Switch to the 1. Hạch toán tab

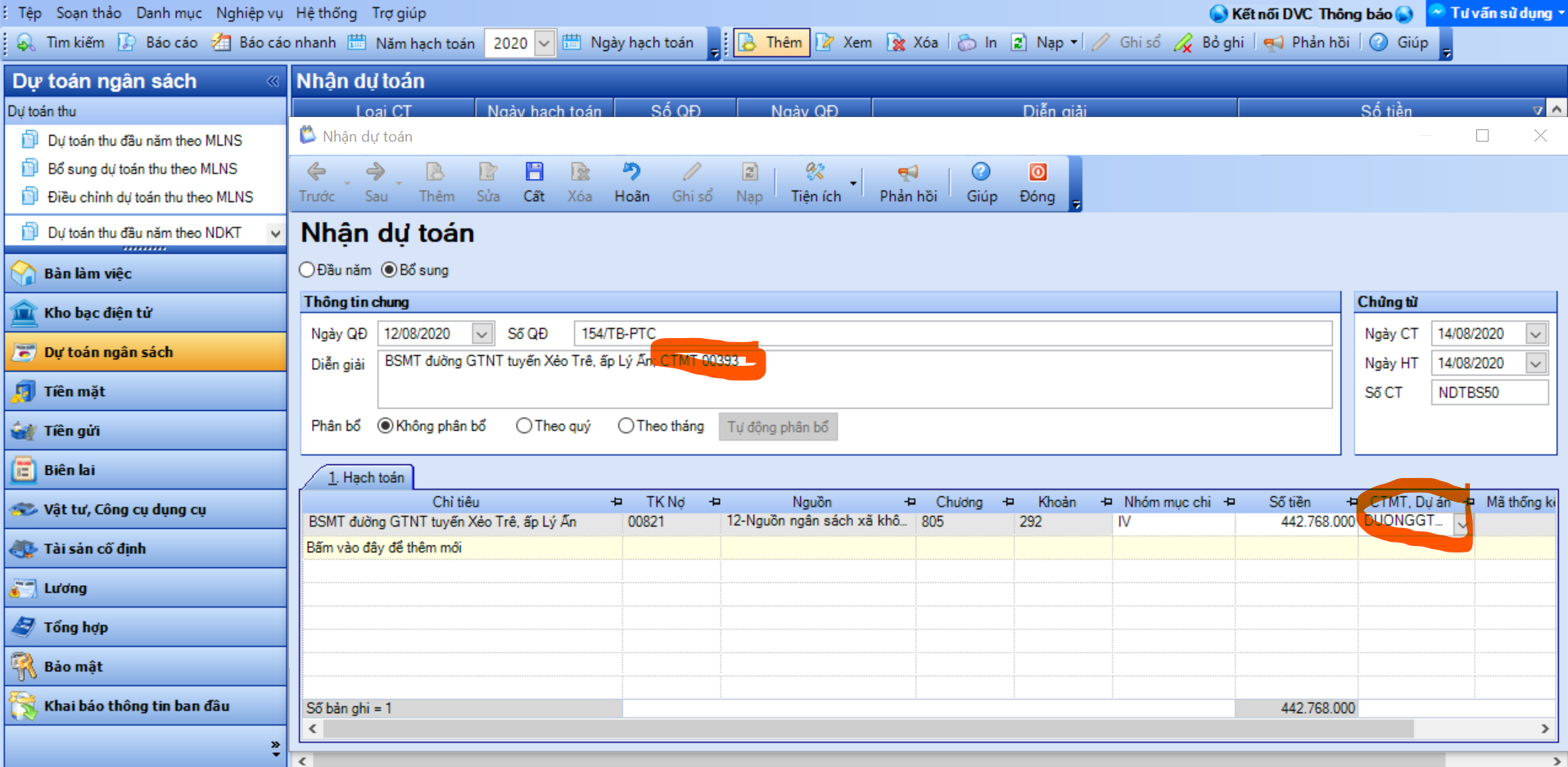click(365, 477)
